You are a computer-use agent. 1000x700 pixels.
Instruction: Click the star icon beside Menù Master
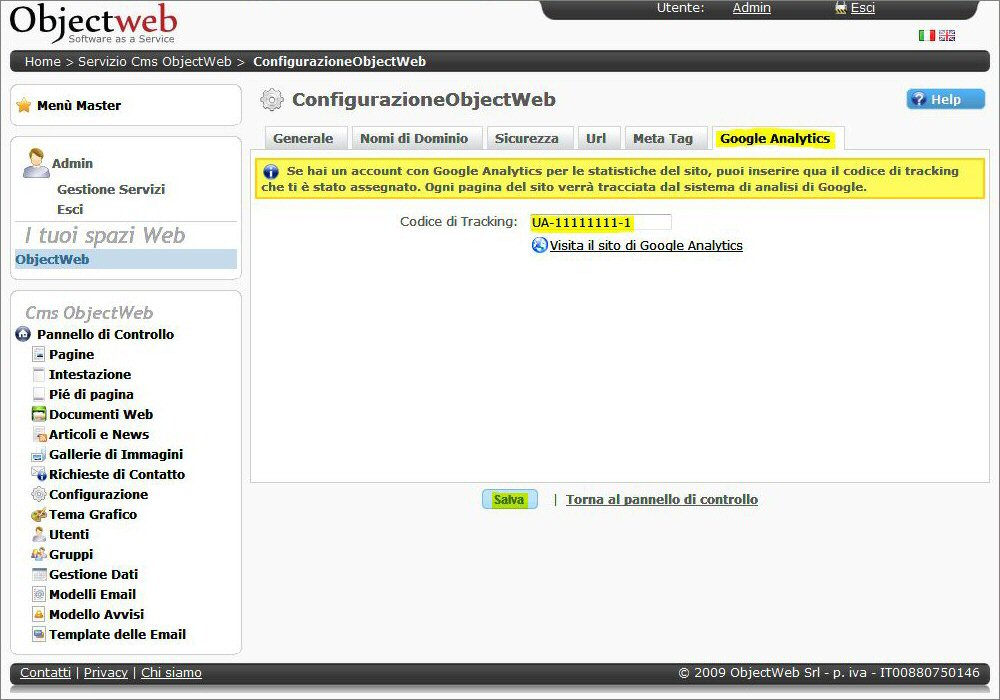(24, 105)
